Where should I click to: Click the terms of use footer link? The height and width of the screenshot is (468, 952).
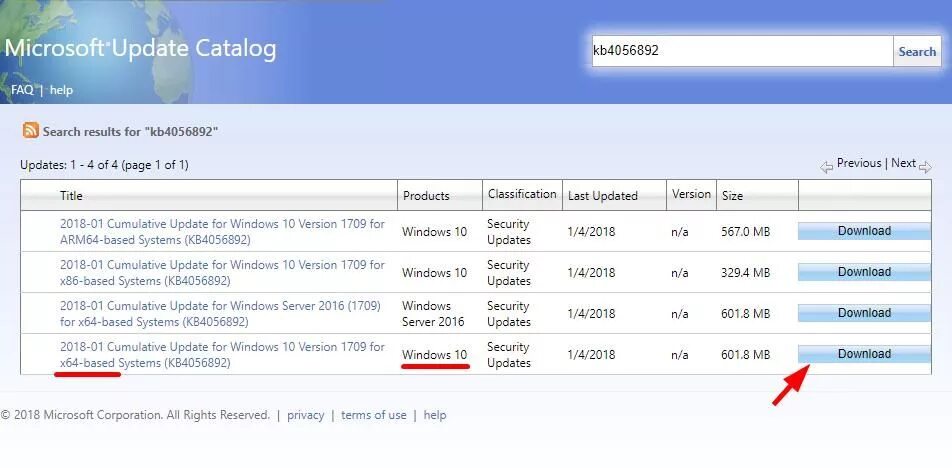[x=373, y=415]
